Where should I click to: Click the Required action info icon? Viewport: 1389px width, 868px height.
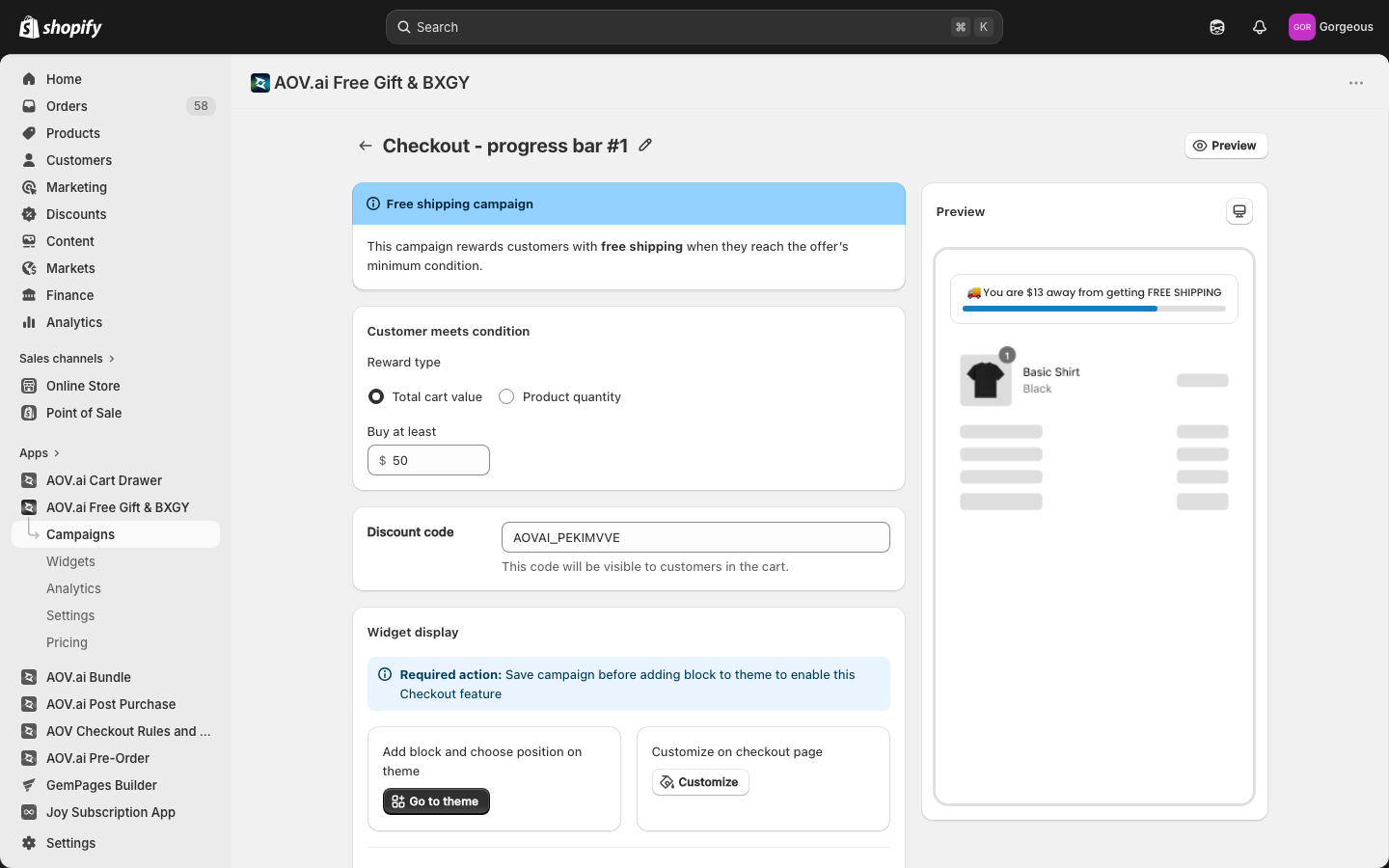385,674
